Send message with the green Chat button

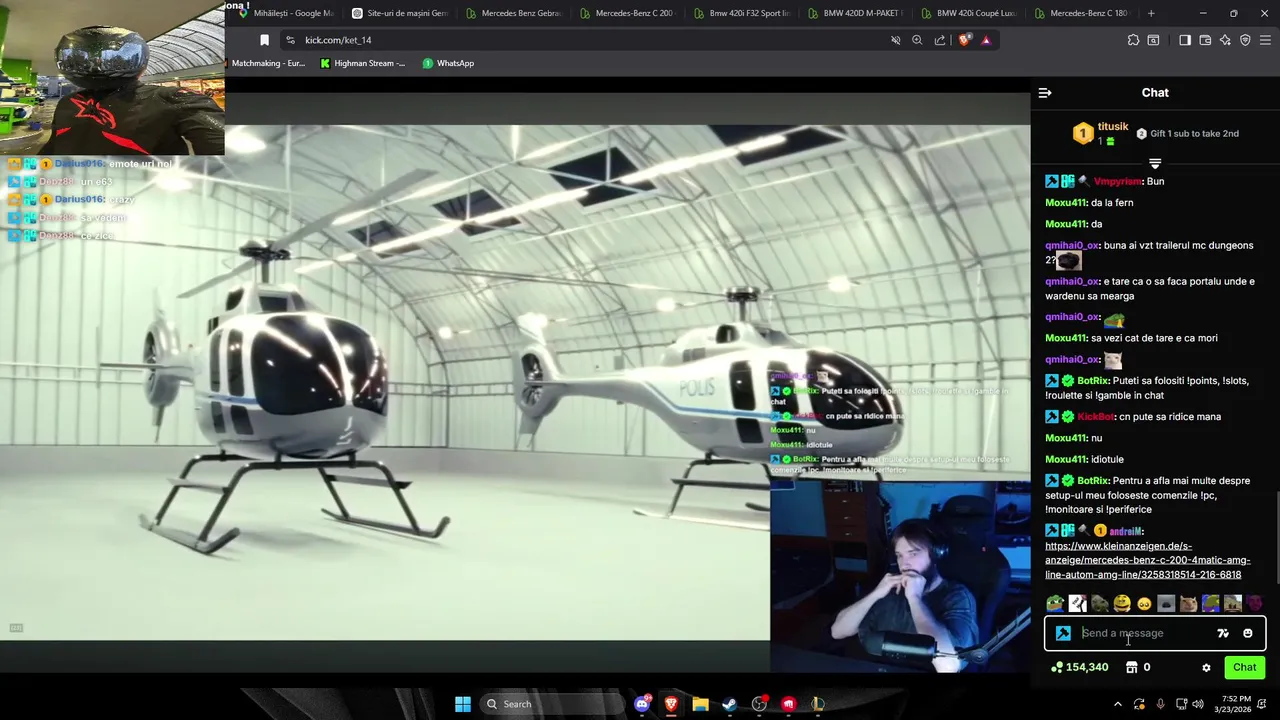(1244, 667)
